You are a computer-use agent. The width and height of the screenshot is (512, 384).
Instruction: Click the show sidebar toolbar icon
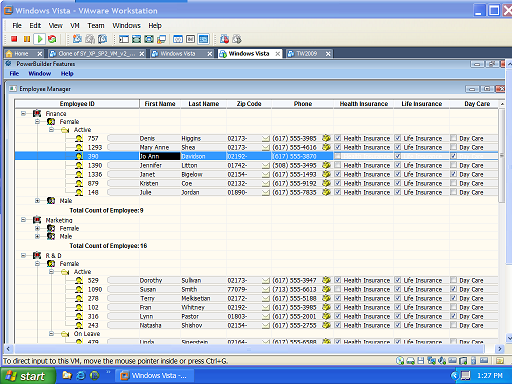coord(124,39)
